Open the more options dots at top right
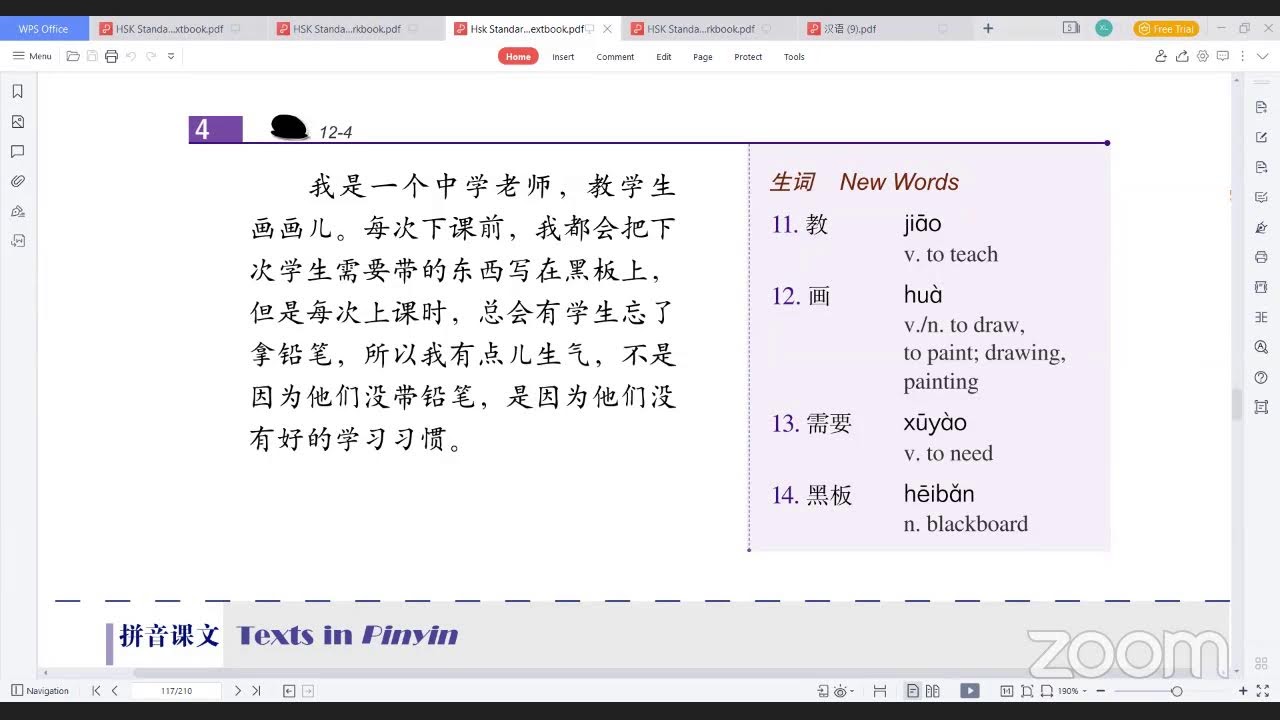Image resolution: width=1280 pixels, height=720 pixels. (x=1244, y=56)
